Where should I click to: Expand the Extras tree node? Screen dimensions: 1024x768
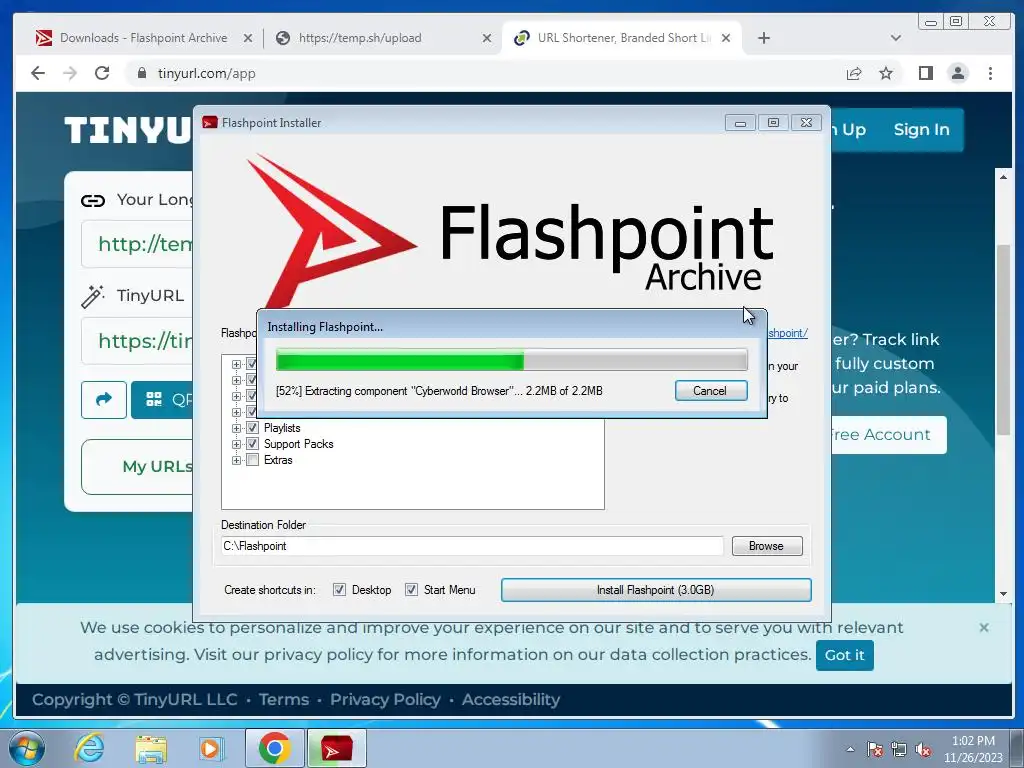point(236,460)
